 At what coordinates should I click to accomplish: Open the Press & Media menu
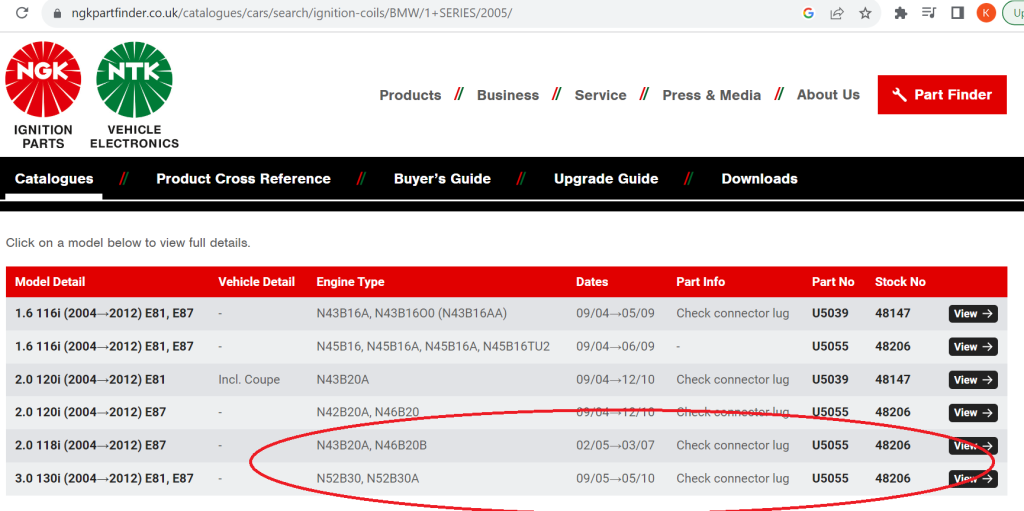point(711,95)
